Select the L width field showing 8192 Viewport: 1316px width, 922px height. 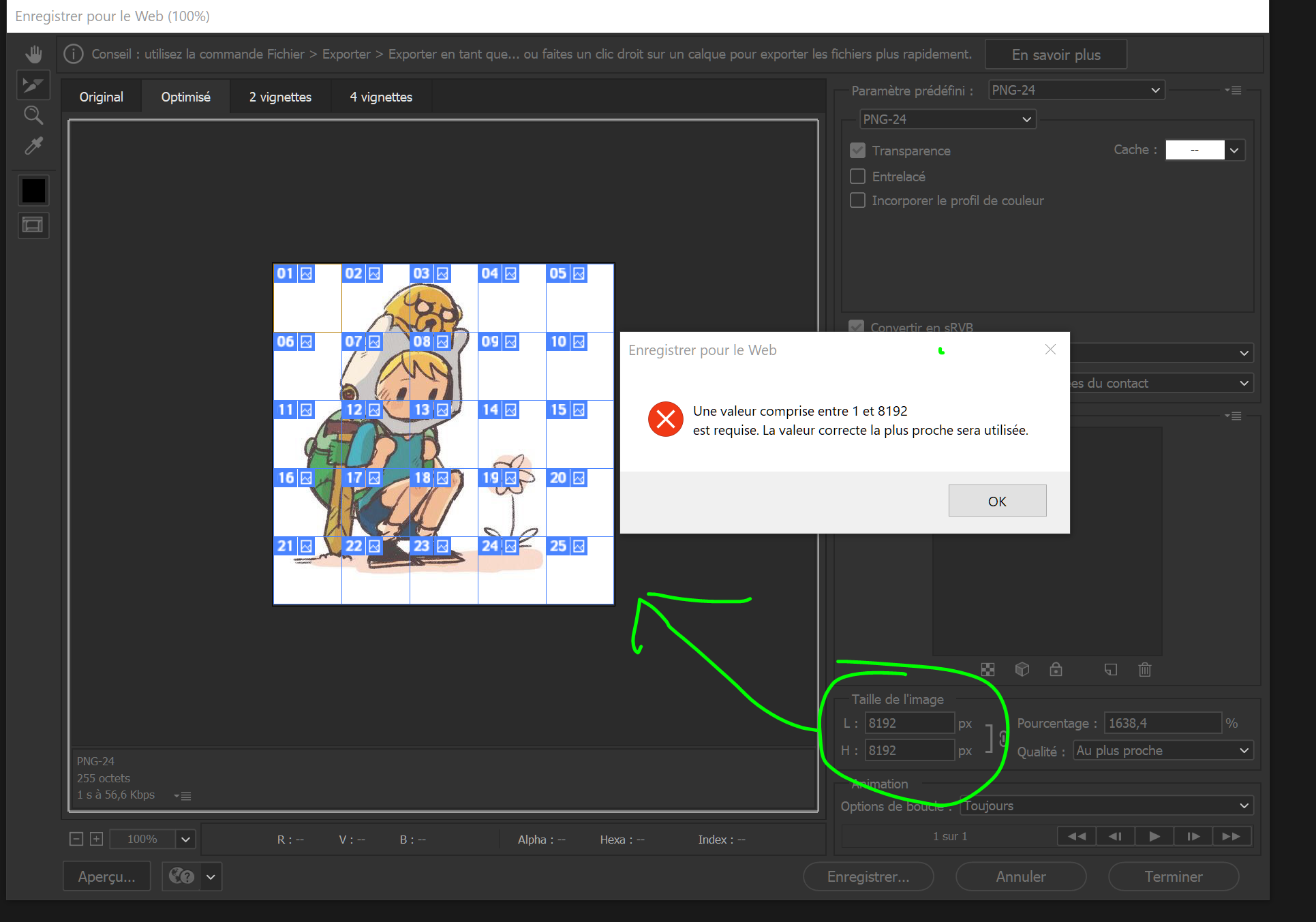(909, 722)
